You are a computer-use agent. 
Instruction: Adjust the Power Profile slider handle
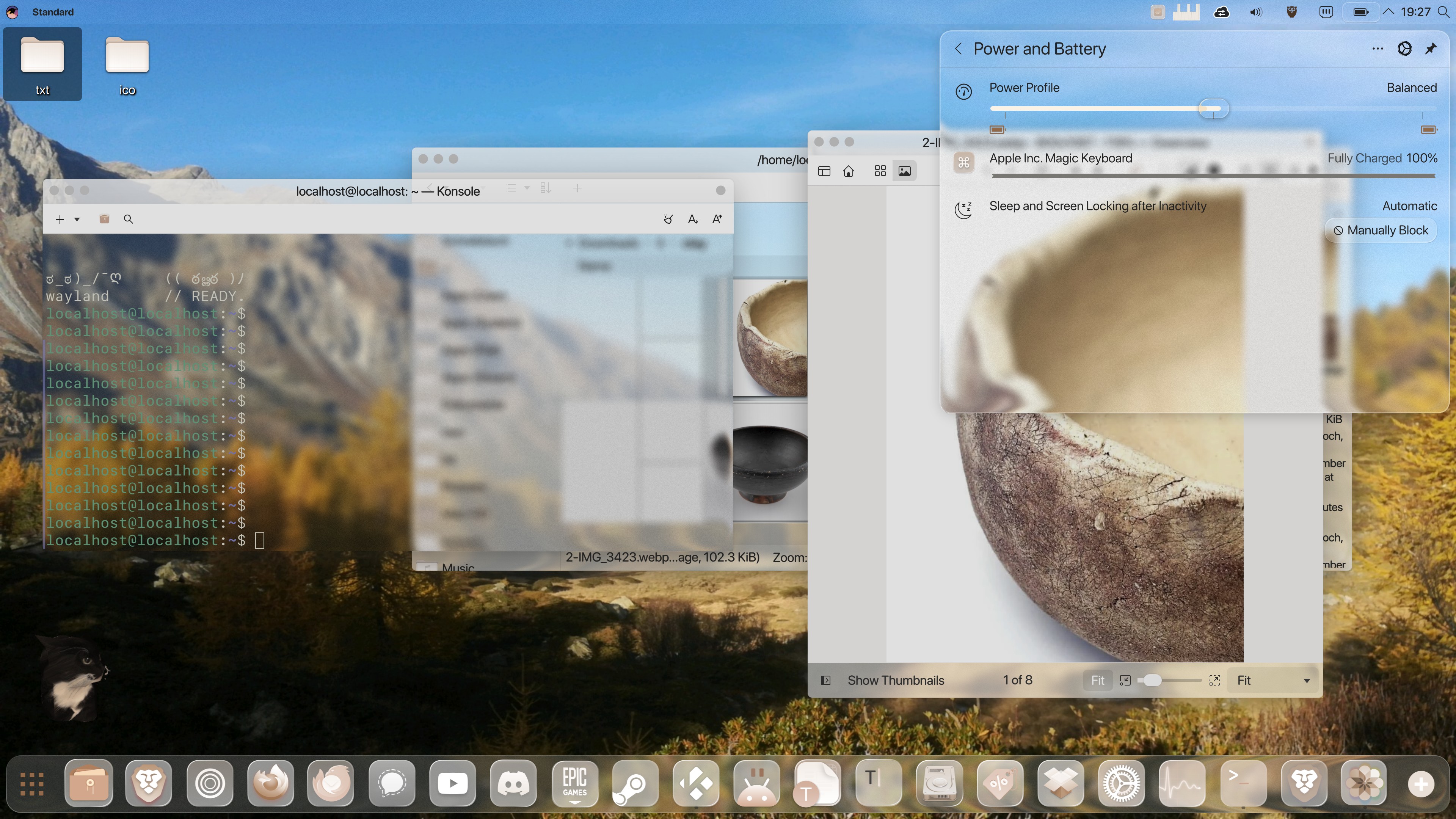1213,108
